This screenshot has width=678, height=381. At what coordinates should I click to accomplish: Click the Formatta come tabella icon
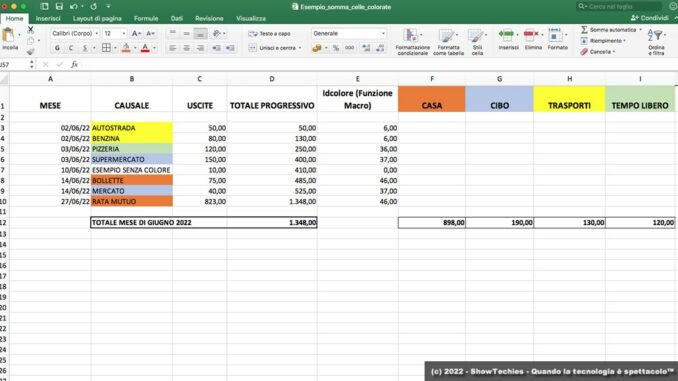tap(446, 35)
